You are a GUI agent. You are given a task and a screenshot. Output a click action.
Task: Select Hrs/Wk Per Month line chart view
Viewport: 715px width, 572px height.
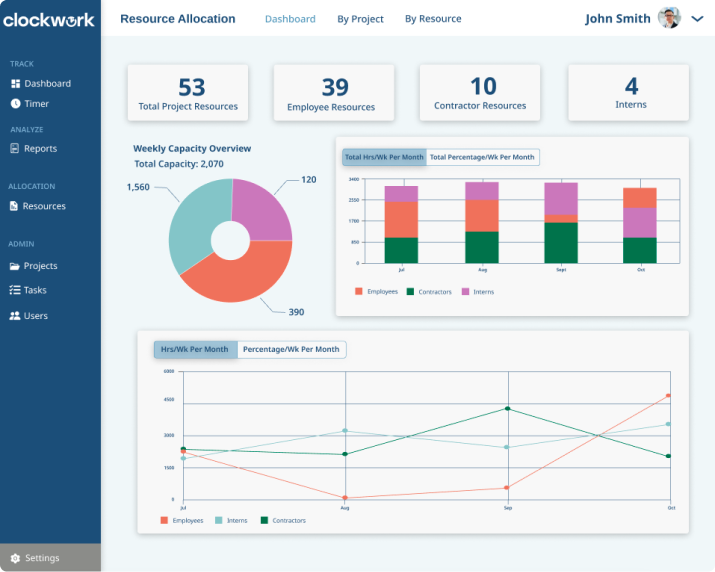pyautogui.click(x=195, y=349)
